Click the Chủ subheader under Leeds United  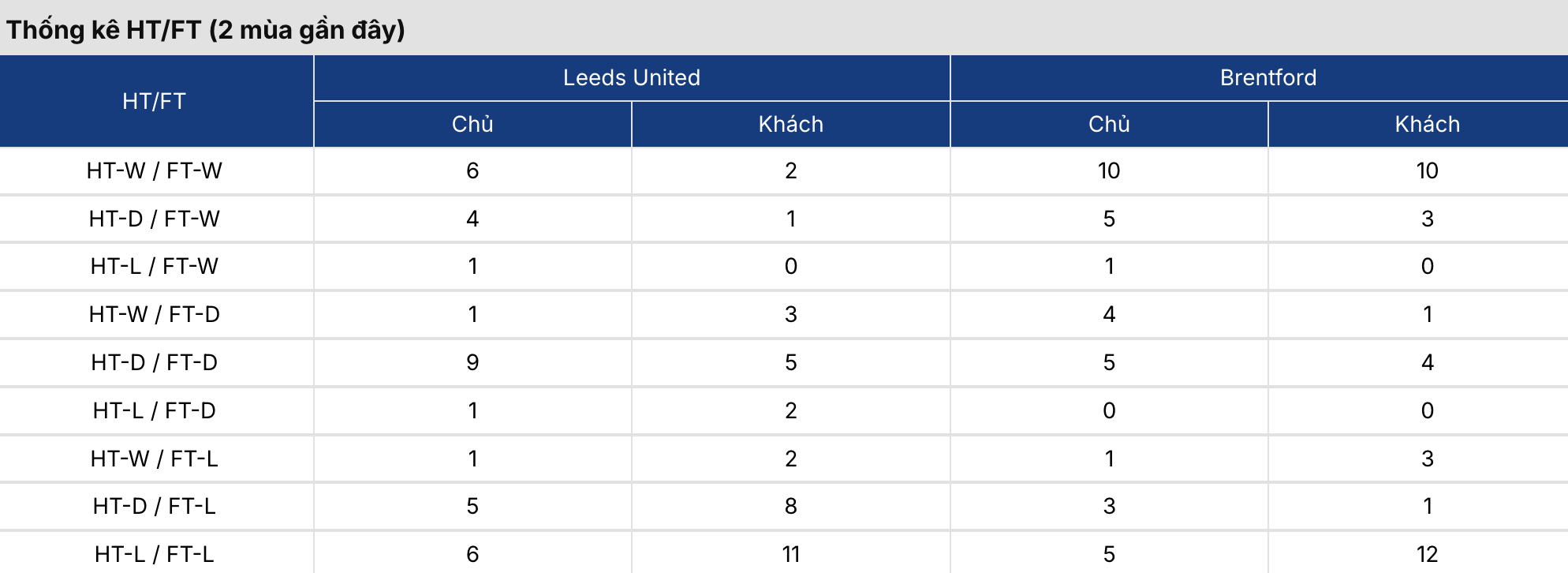click(x=472, y=124)
